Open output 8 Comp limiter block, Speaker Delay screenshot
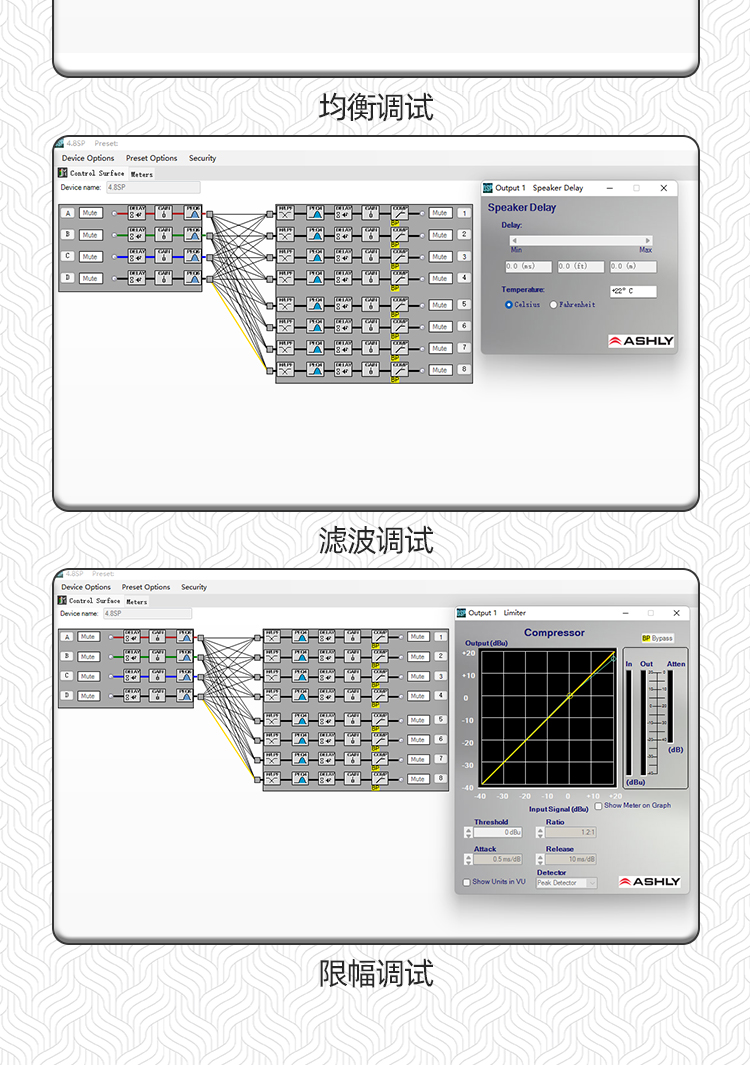The height and width of the screenshot is (1065, 750). click(x=399, y=370)
